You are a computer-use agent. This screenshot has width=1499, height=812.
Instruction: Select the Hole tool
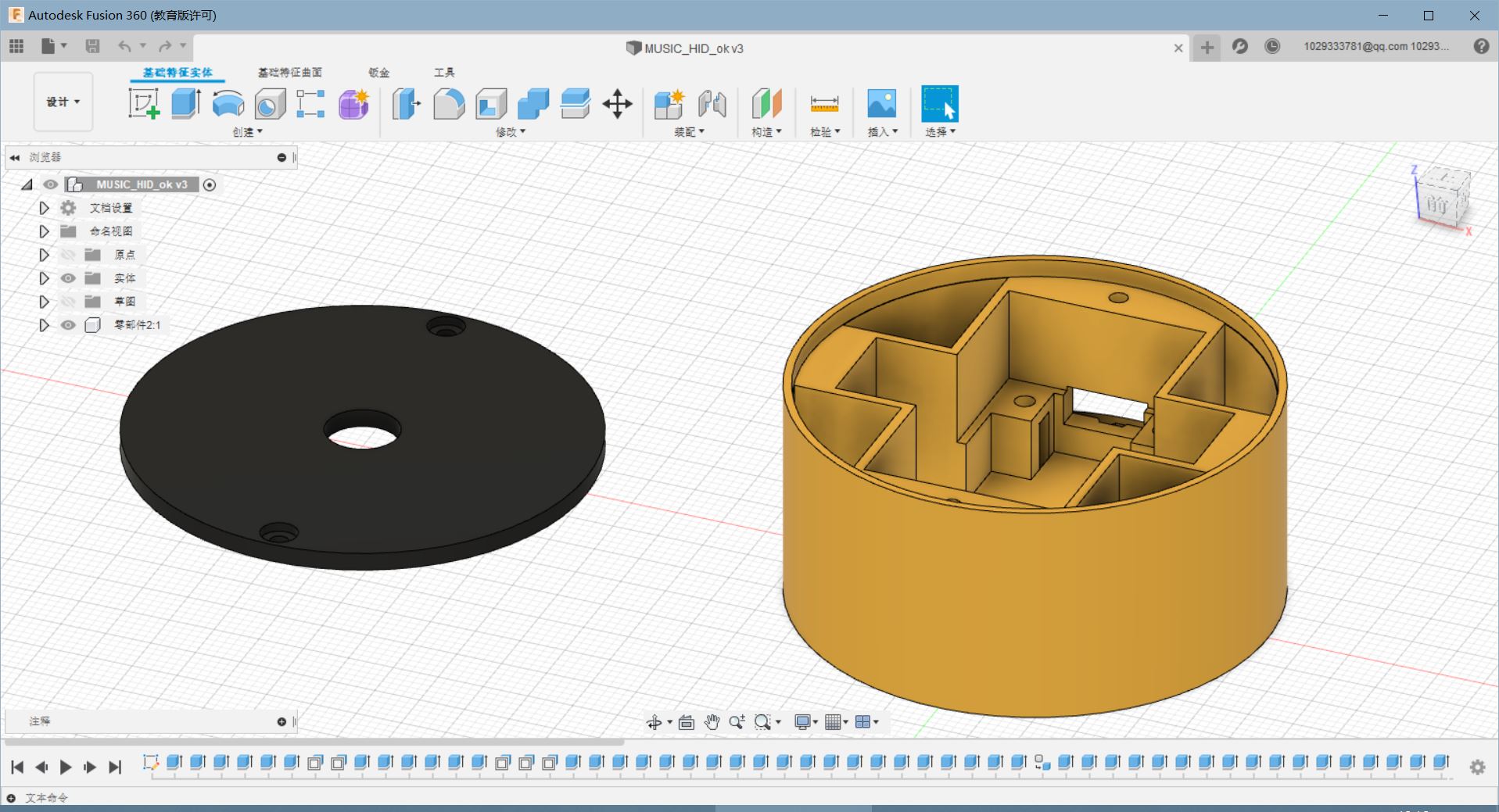pos(270,103)
